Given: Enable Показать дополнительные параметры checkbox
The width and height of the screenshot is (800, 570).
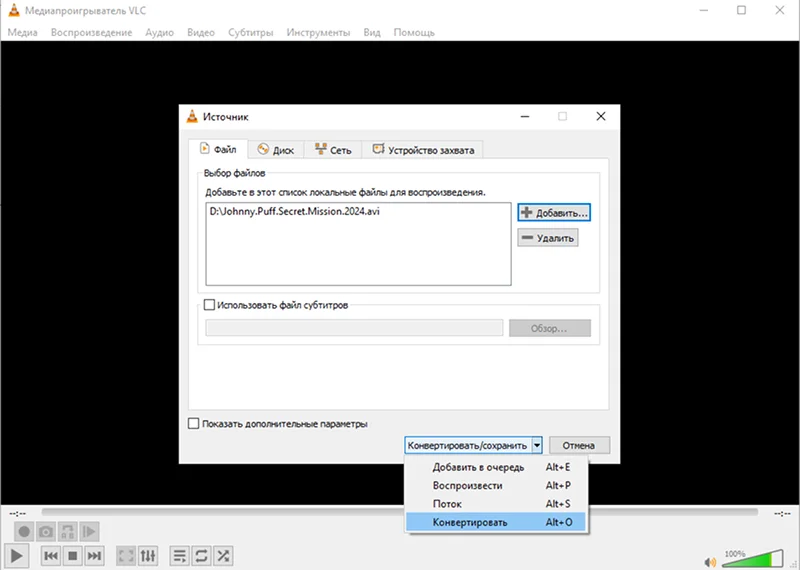Looking at the screenshot, I should [193, 424].
